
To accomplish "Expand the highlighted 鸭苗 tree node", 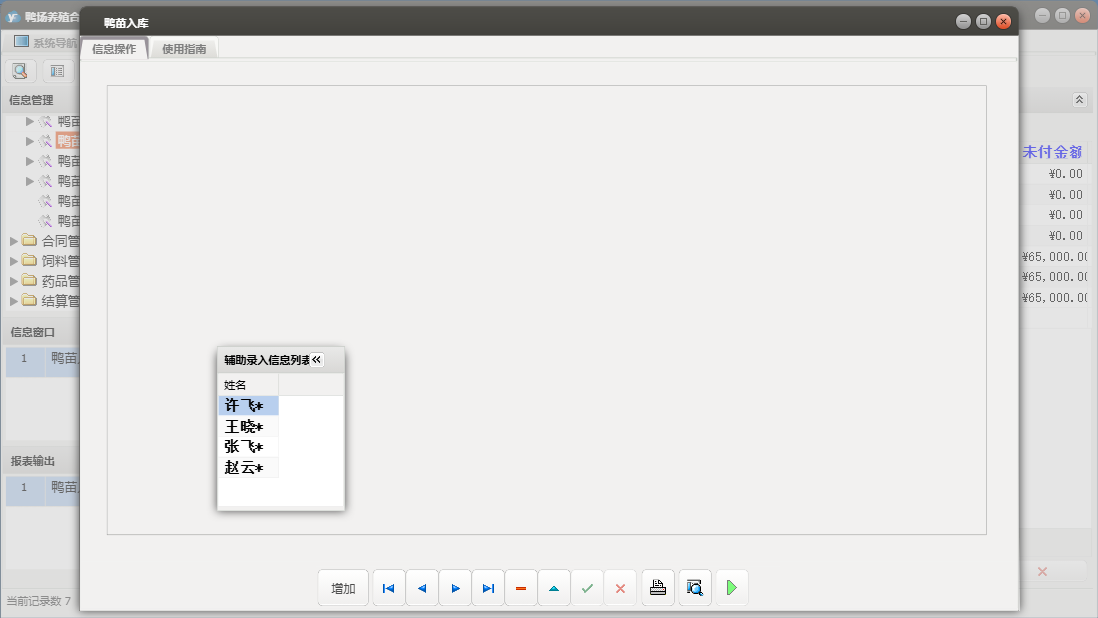I will (x=29, y=141).
